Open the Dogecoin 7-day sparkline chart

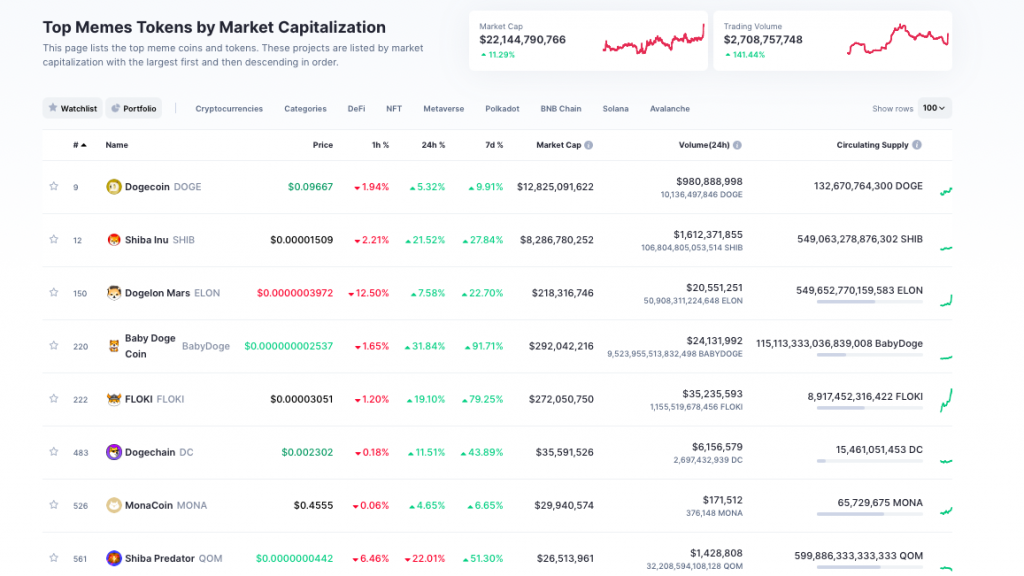pos(946,191)
